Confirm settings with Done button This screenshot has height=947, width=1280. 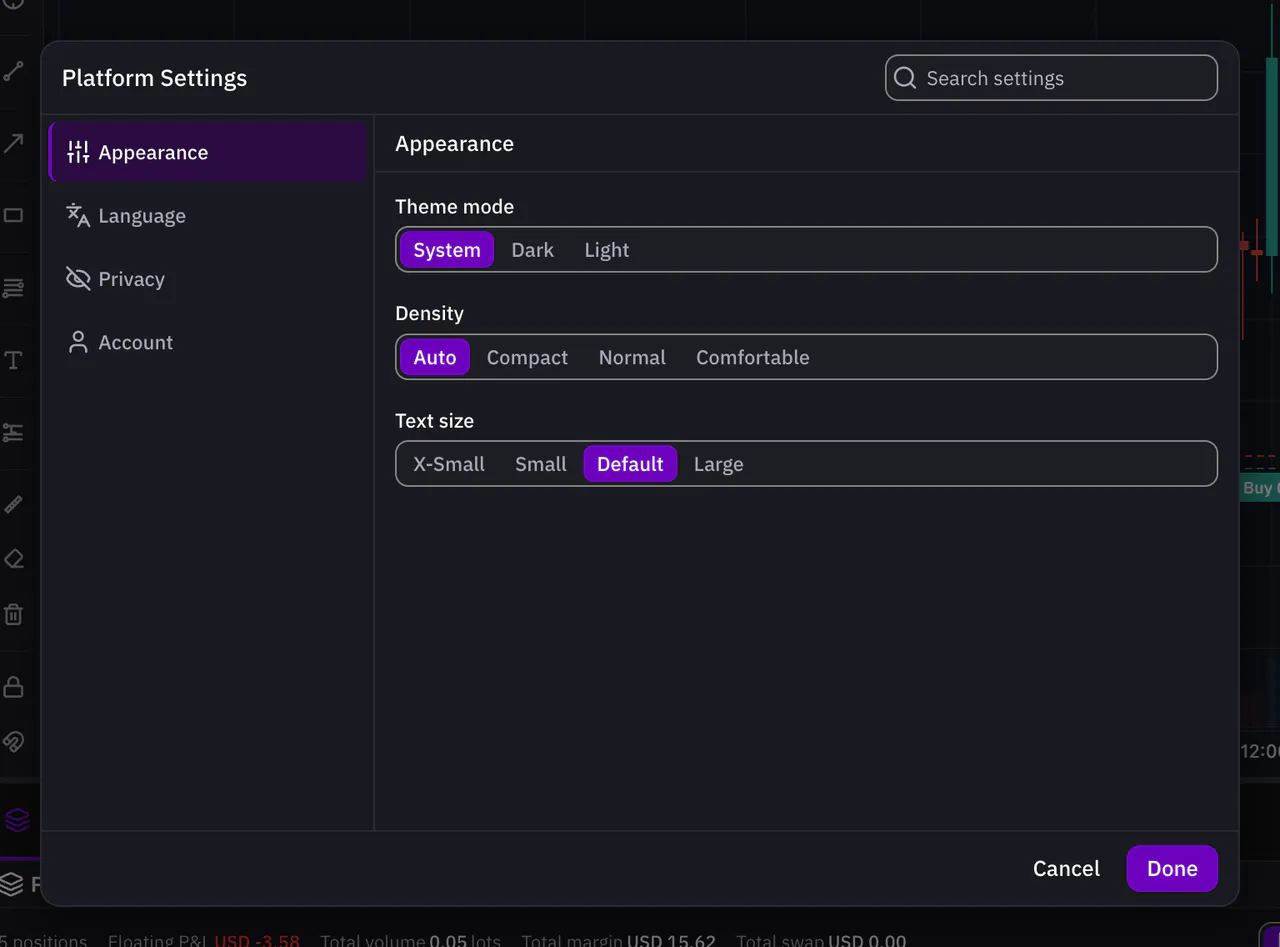[x=1172, y=869]
